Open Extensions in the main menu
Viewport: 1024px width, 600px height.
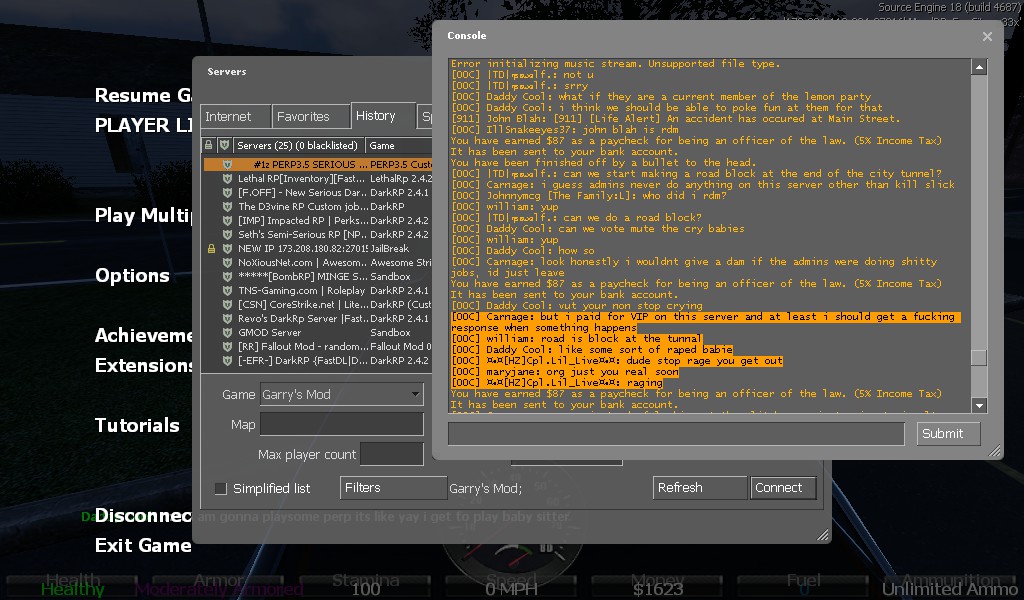(x=143, y=365)
